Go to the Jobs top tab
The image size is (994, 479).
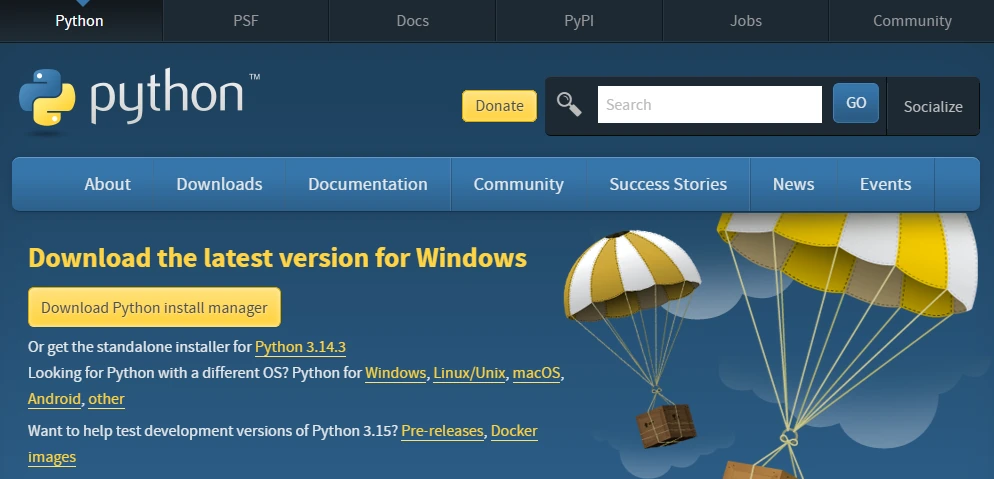pos(745,20)
